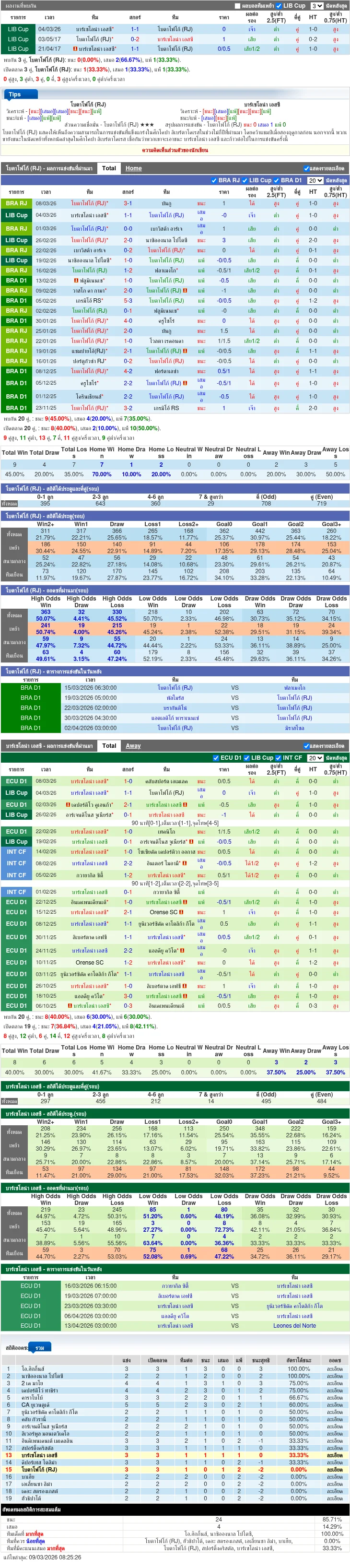Image resolution: width=350 pixels, height=1568 pixels.
Task: Click the INT CF badge dated 14/02/26
Action: click(17, 851)
